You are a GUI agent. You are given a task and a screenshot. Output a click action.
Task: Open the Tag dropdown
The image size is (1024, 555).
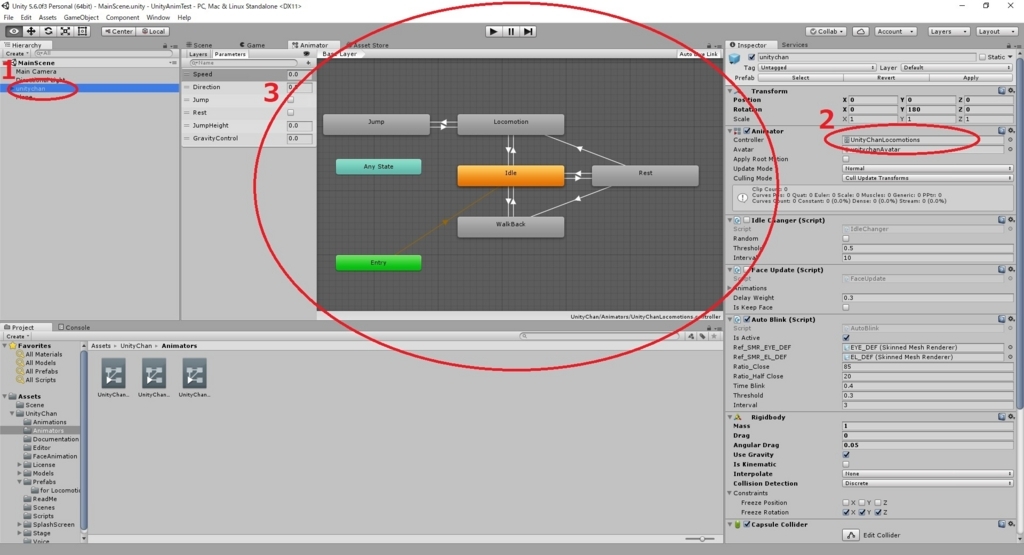tap(817, 67)
